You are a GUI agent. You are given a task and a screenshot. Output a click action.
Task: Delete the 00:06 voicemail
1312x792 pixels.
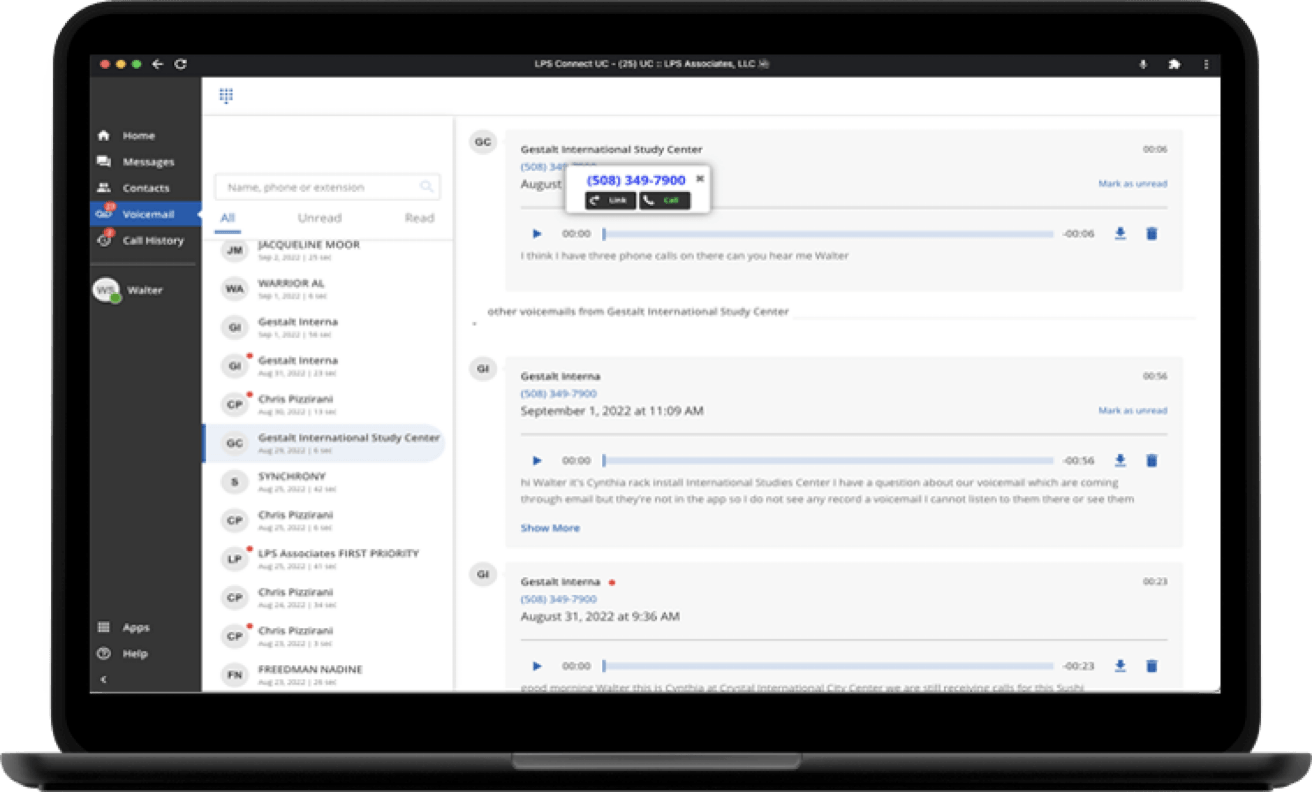click(x=1151, y=233)
